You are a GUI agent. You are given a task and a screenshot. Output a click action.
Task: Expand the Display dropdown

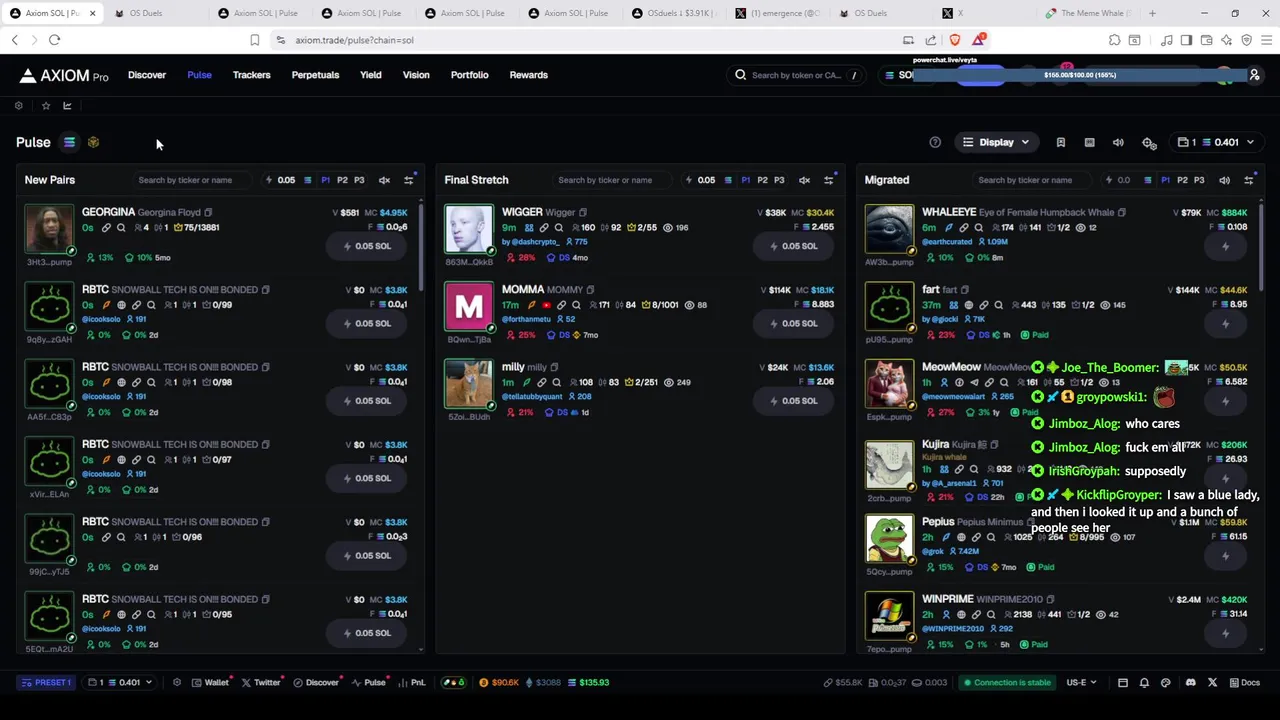tap(995, 142)
